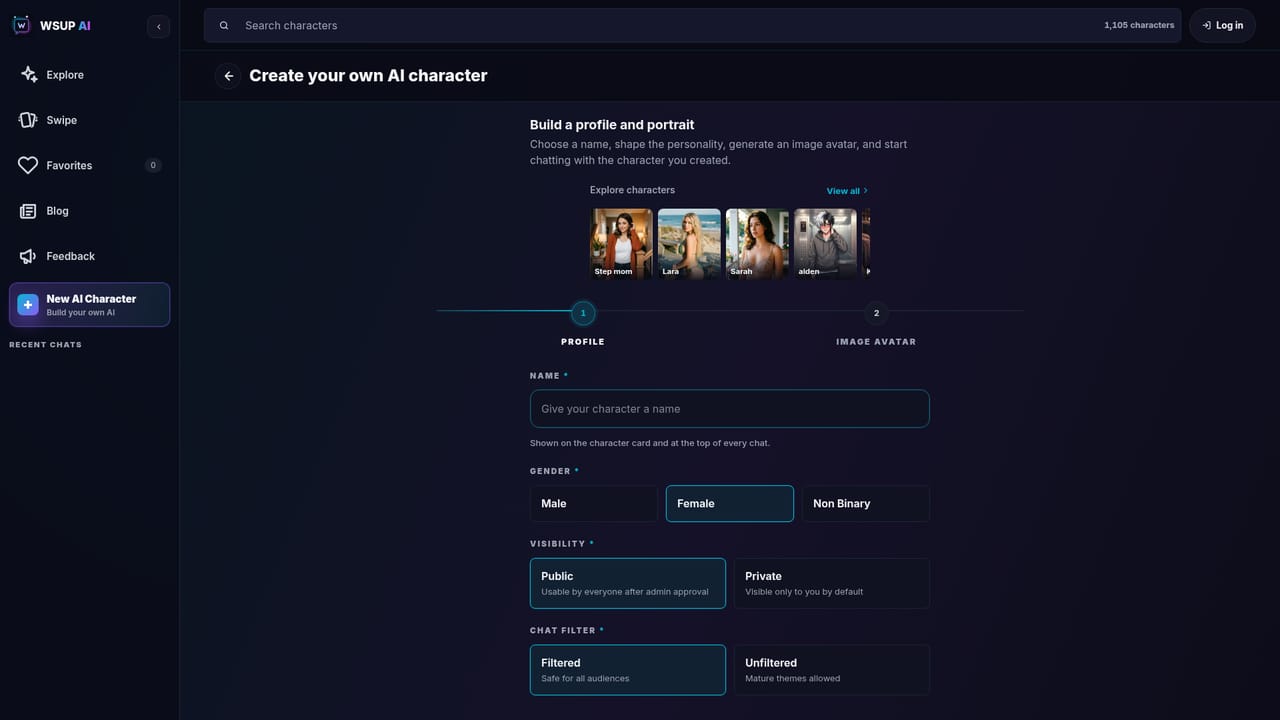The image size is (1280, 720).
Task: Focus the Search characters field
Action: 692,25
